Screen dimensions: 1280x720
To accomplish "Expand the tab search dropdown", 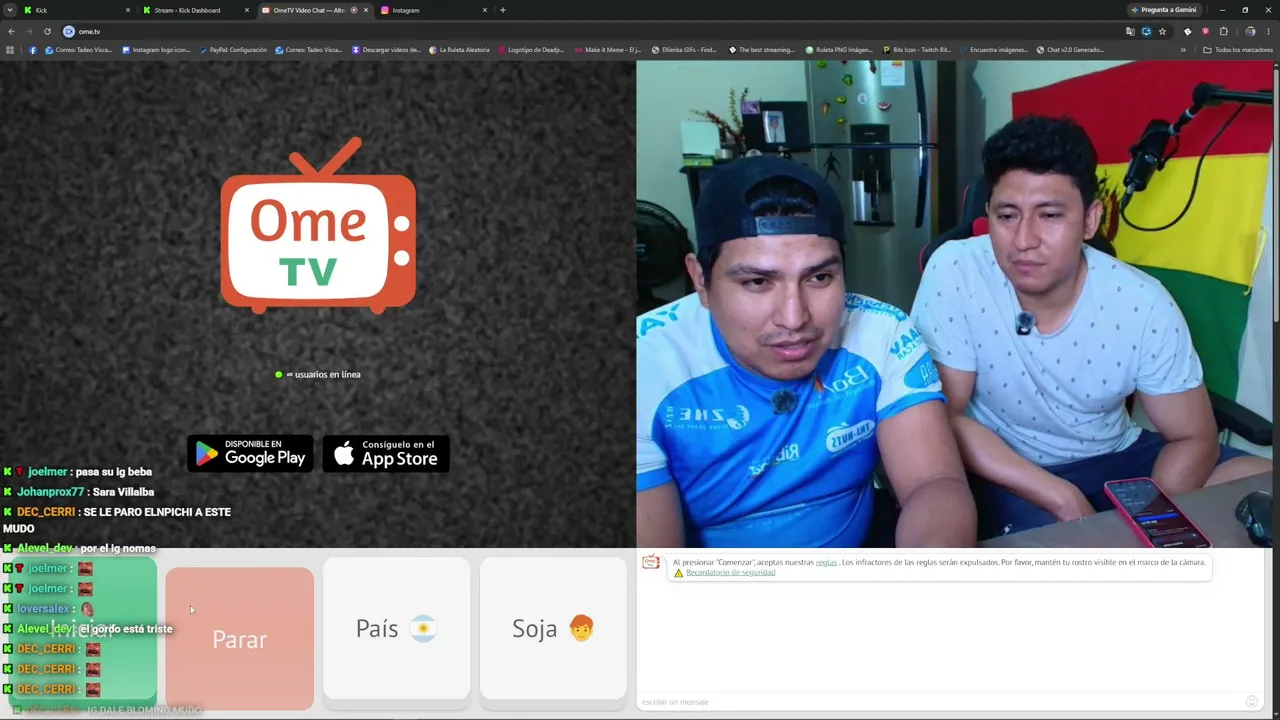I will click(x=10, y=10).
